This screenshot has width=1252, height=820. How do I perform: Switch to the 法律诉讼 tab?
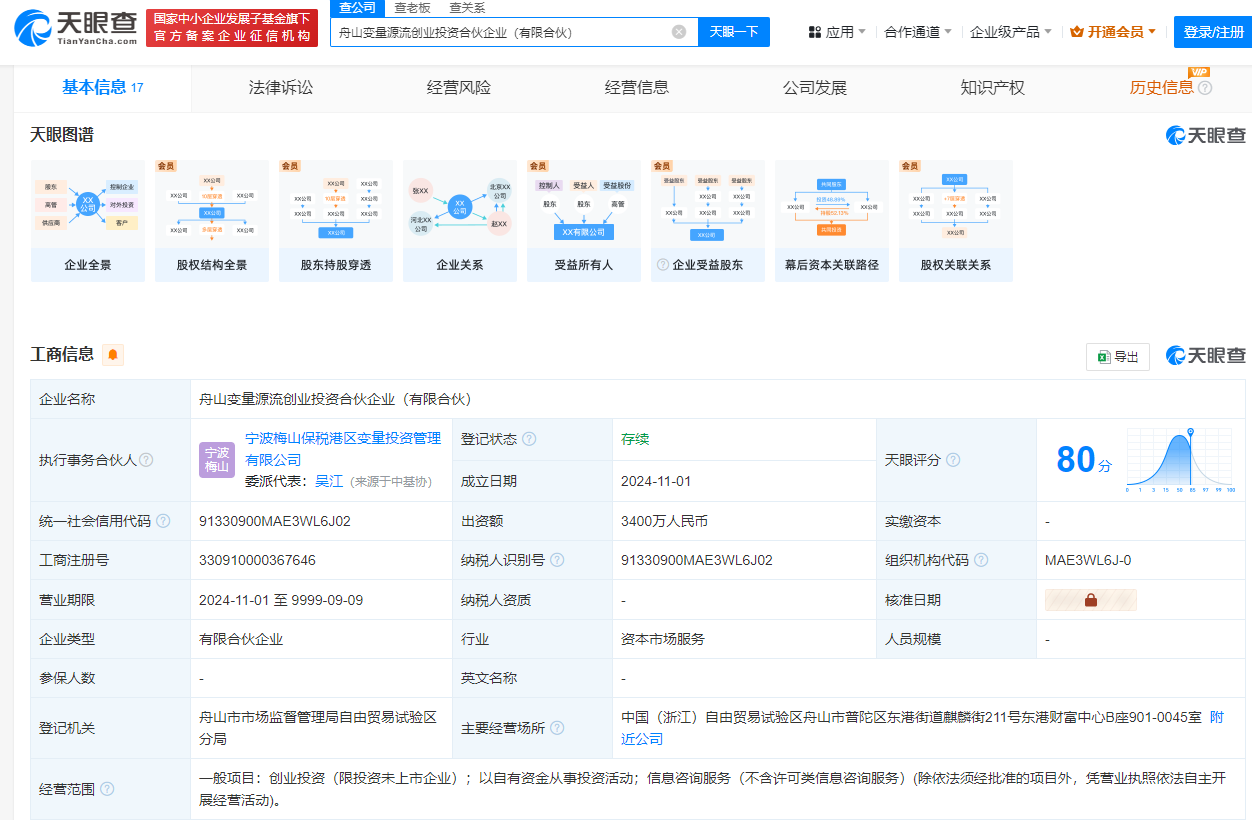click(x=281, y=88)
